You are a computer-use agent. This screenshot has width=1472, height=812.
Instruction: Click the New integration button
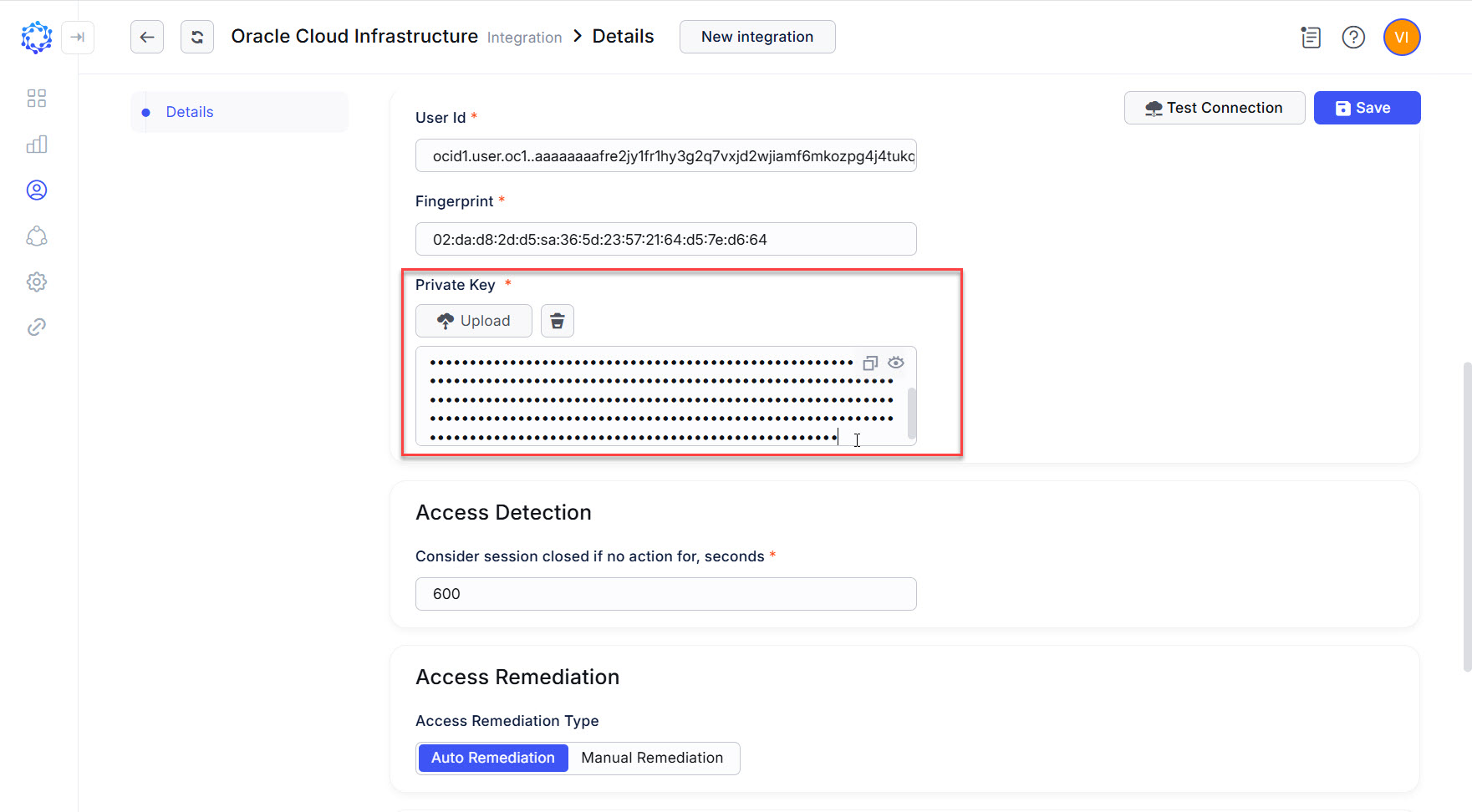coord(756,37)
